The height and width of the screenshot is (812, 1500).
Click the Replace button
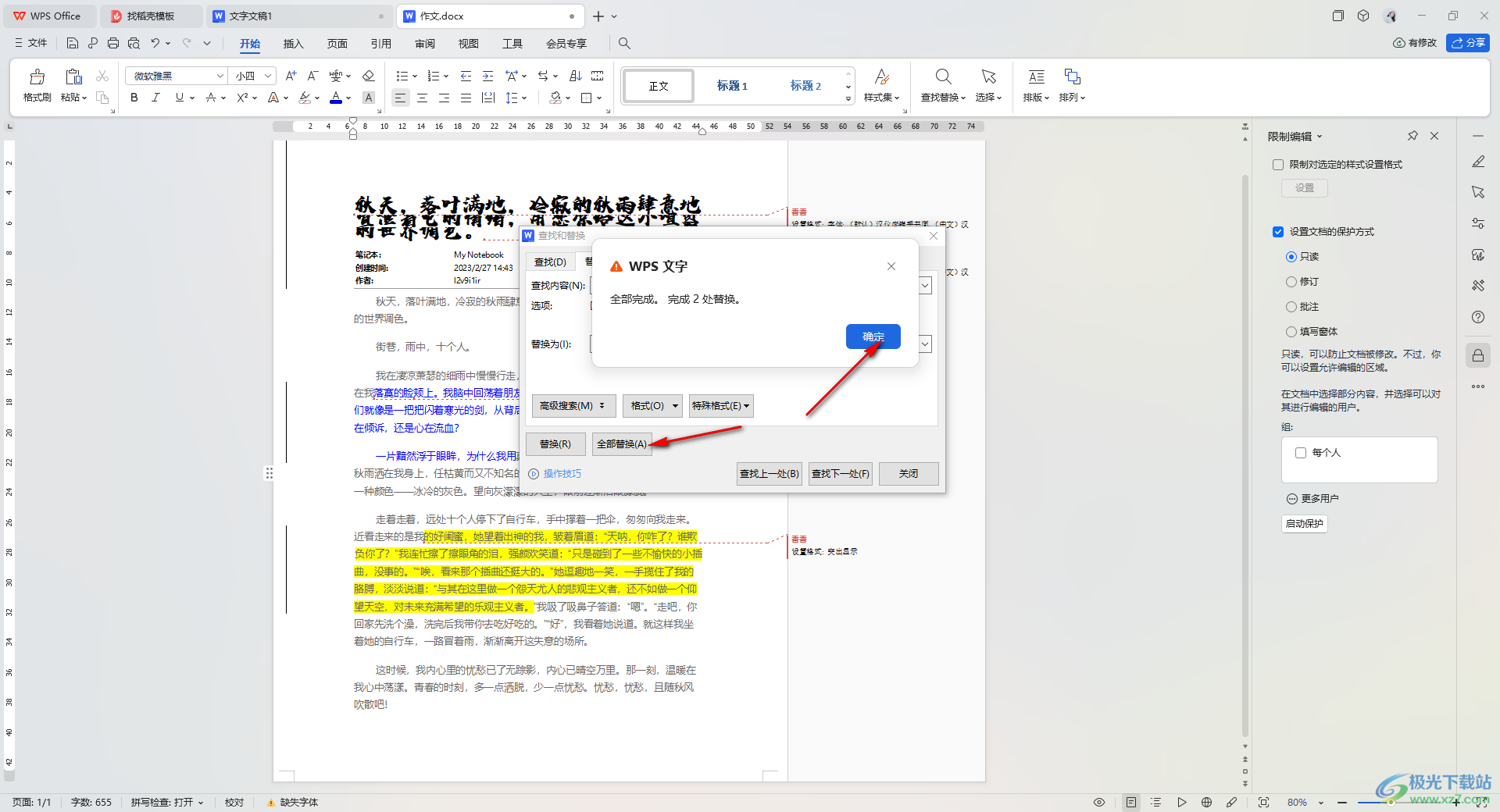pyautogui.click(x=555, y=444)
